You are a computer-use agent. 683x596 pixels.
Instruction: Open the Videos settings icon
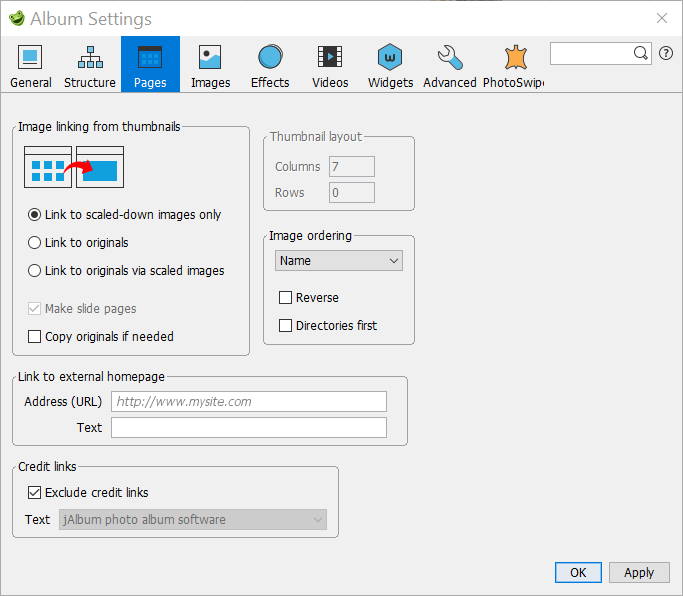click(330, 57)
